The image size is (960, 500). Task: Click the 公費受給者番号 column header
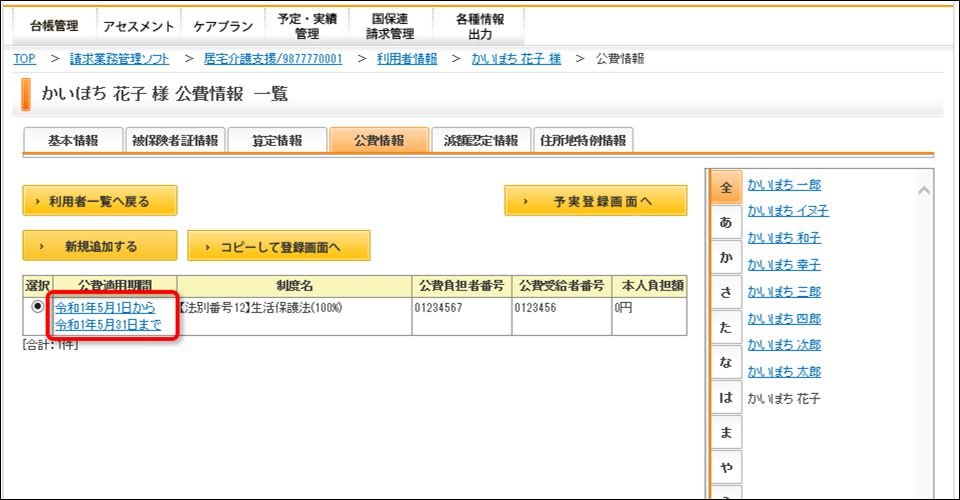(x=562, y=286)
